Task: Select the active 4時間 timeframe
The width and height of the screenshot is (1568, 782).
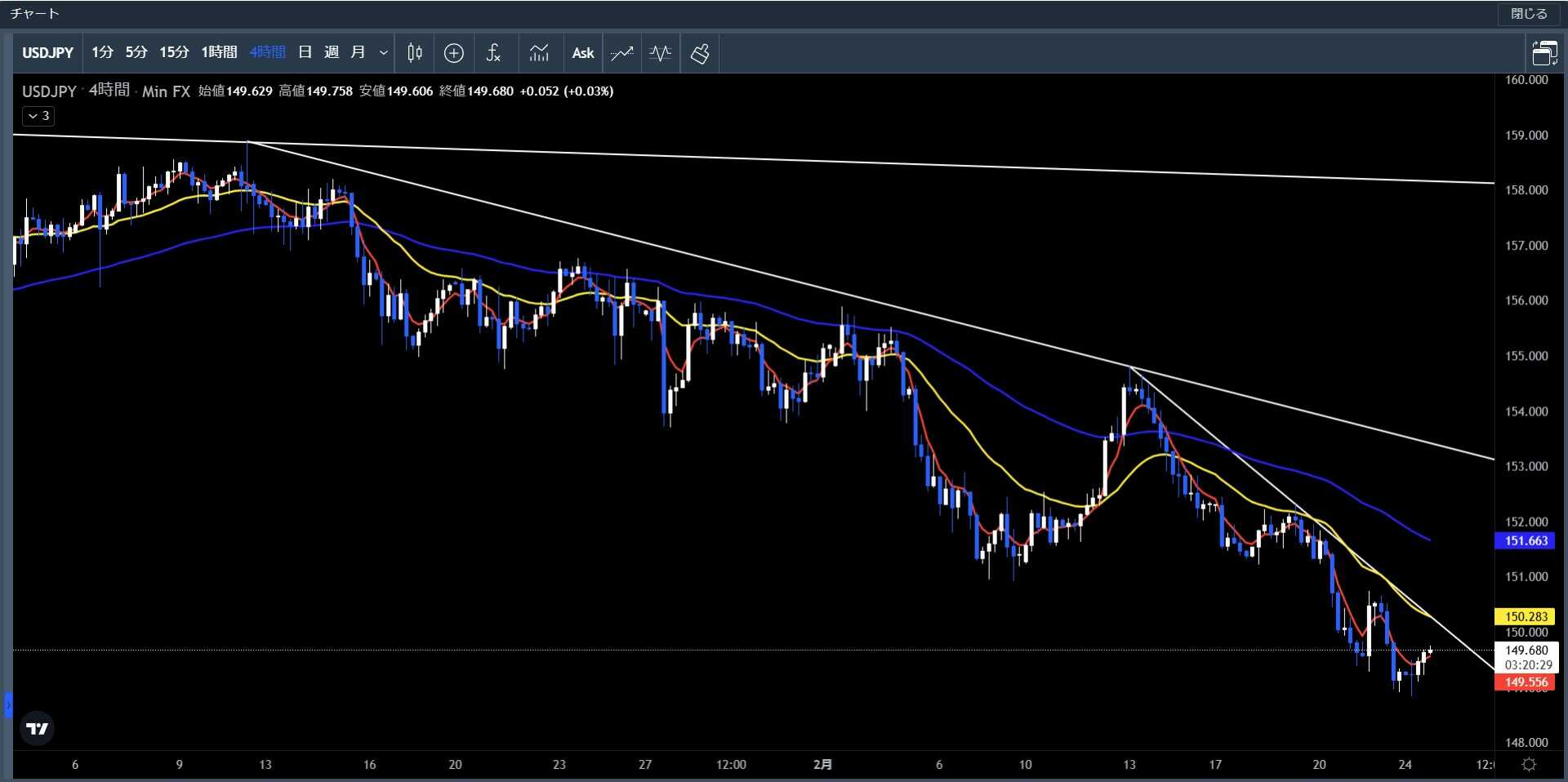Action: (267, 53)
